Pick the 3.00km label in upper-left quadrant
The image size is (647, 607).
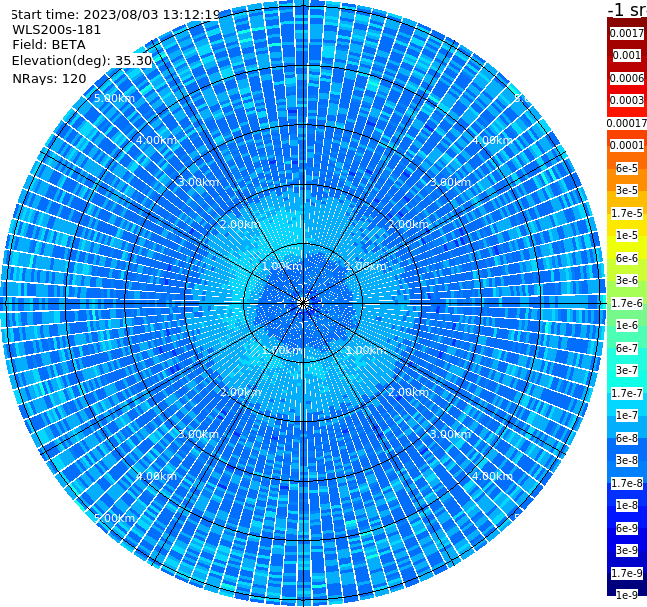point(198,182)
